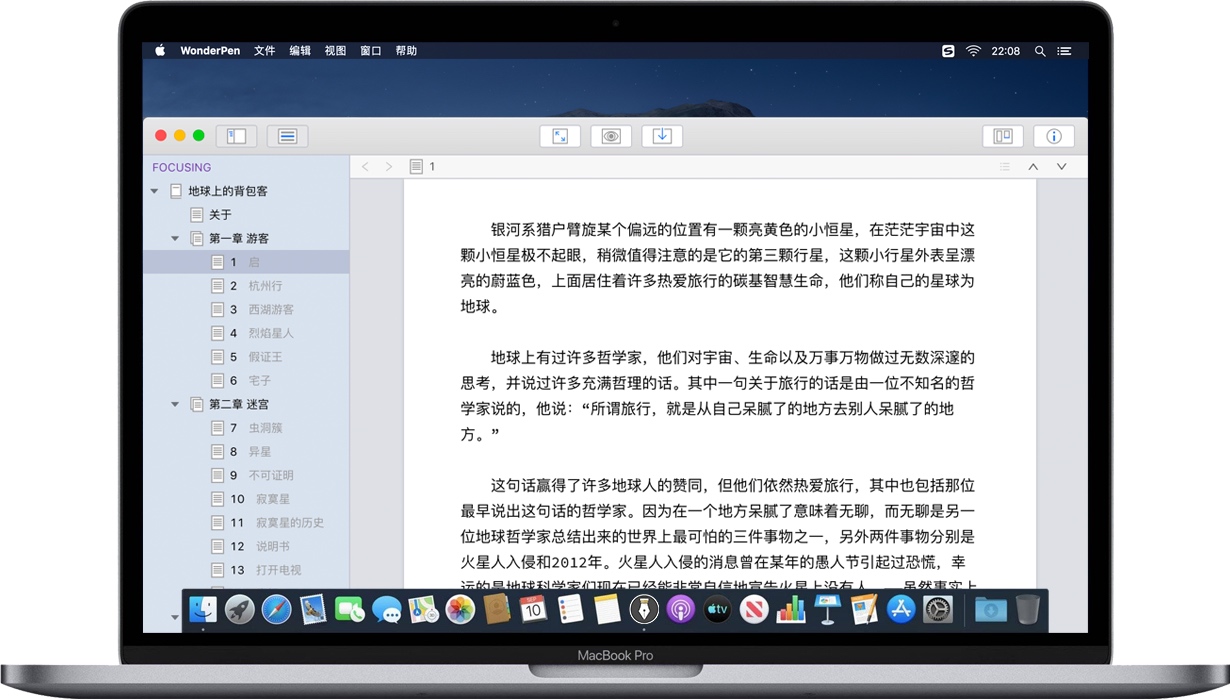Click Spotlight search in the menu bar
Viewport: 1230px width, 700px height.
(x=1040, y=50)
